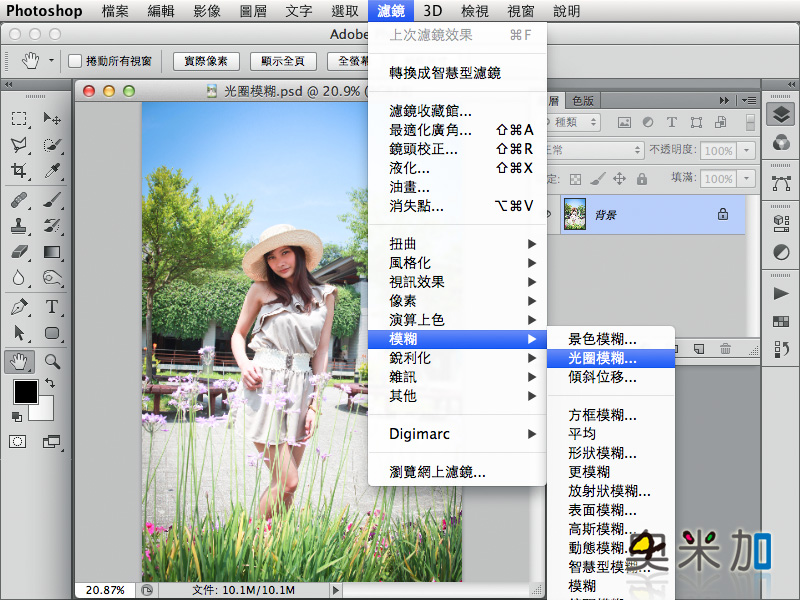The height and width of the screenshot is (600, 800).
Task: Select the Polygonal Lasso tool
Action: pos(19,145)
